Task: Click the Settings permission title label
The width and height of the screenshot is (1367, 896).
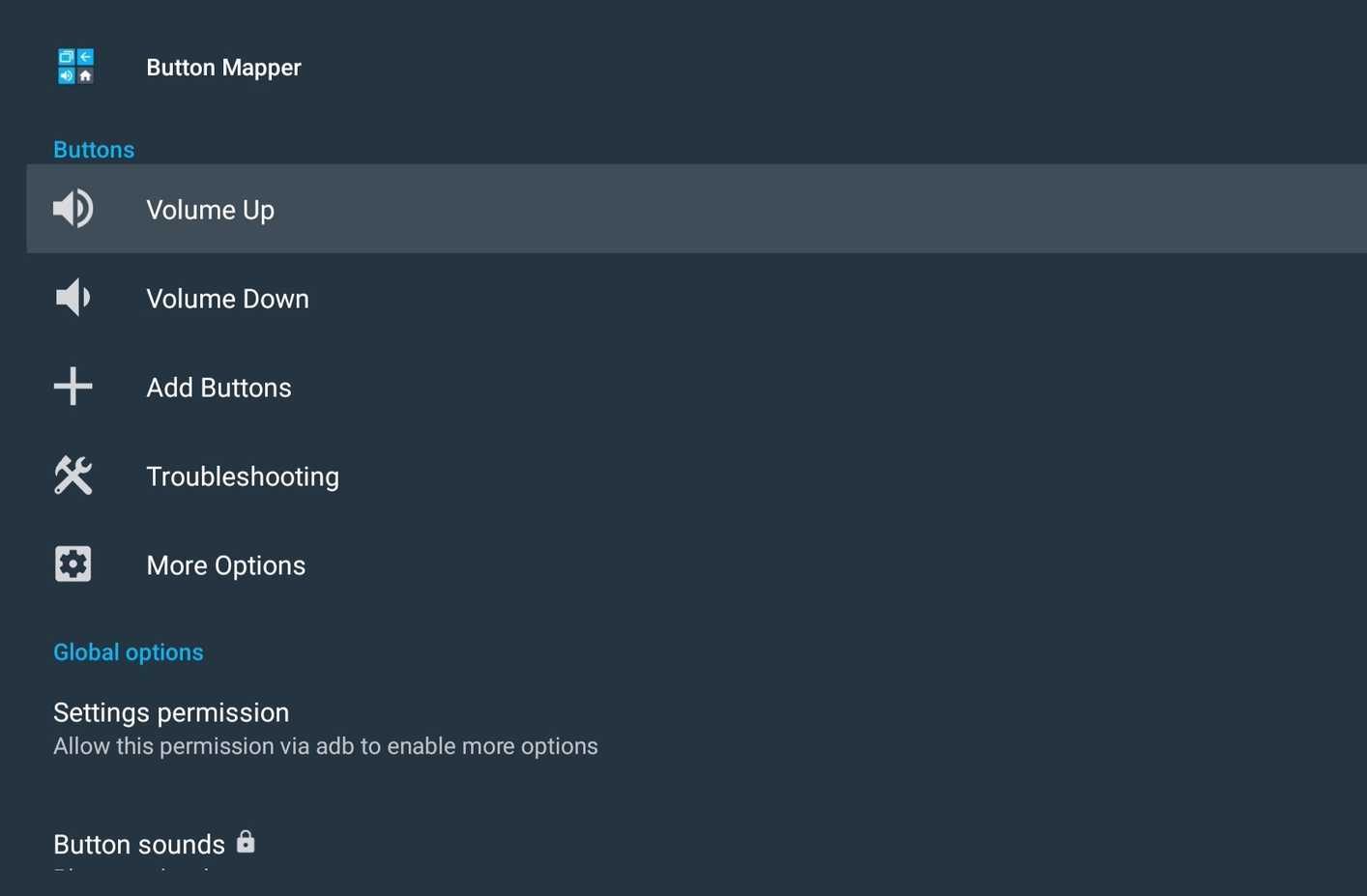Action: 171,712
